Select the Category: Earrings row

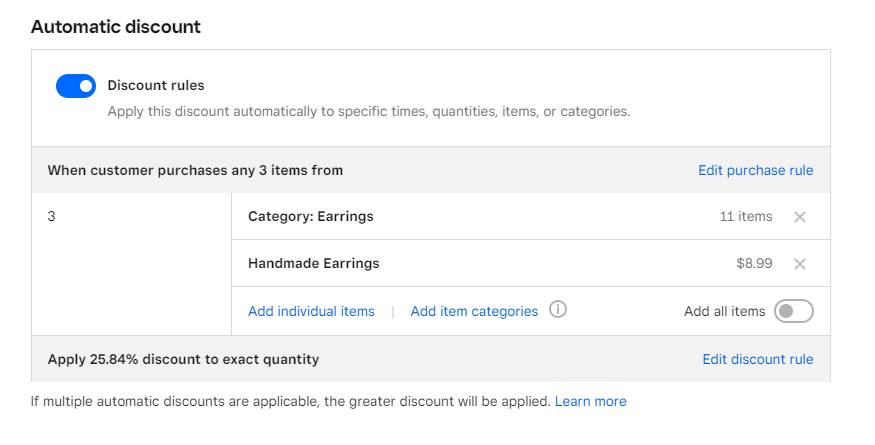pos(531,217)
